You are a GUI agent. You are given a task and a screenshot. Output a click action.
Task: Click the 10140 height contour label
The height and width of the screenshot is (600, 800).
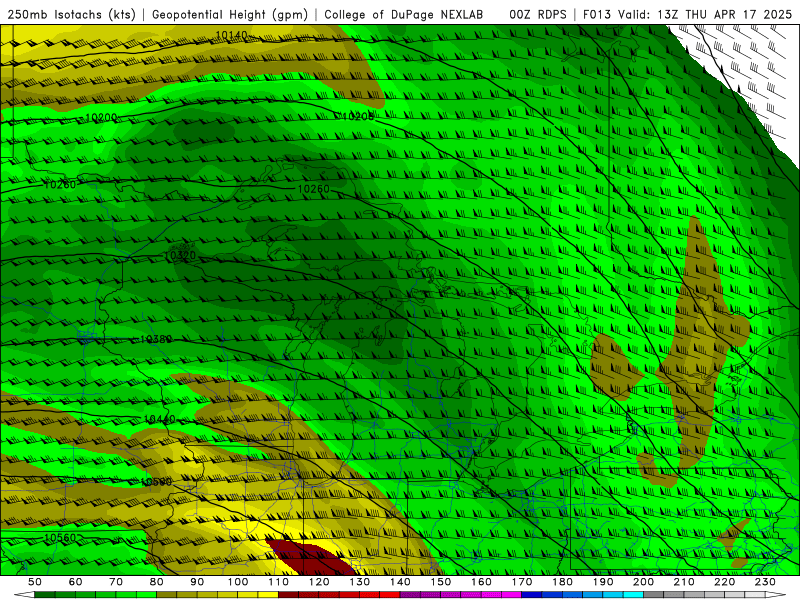tap(231, 35)
